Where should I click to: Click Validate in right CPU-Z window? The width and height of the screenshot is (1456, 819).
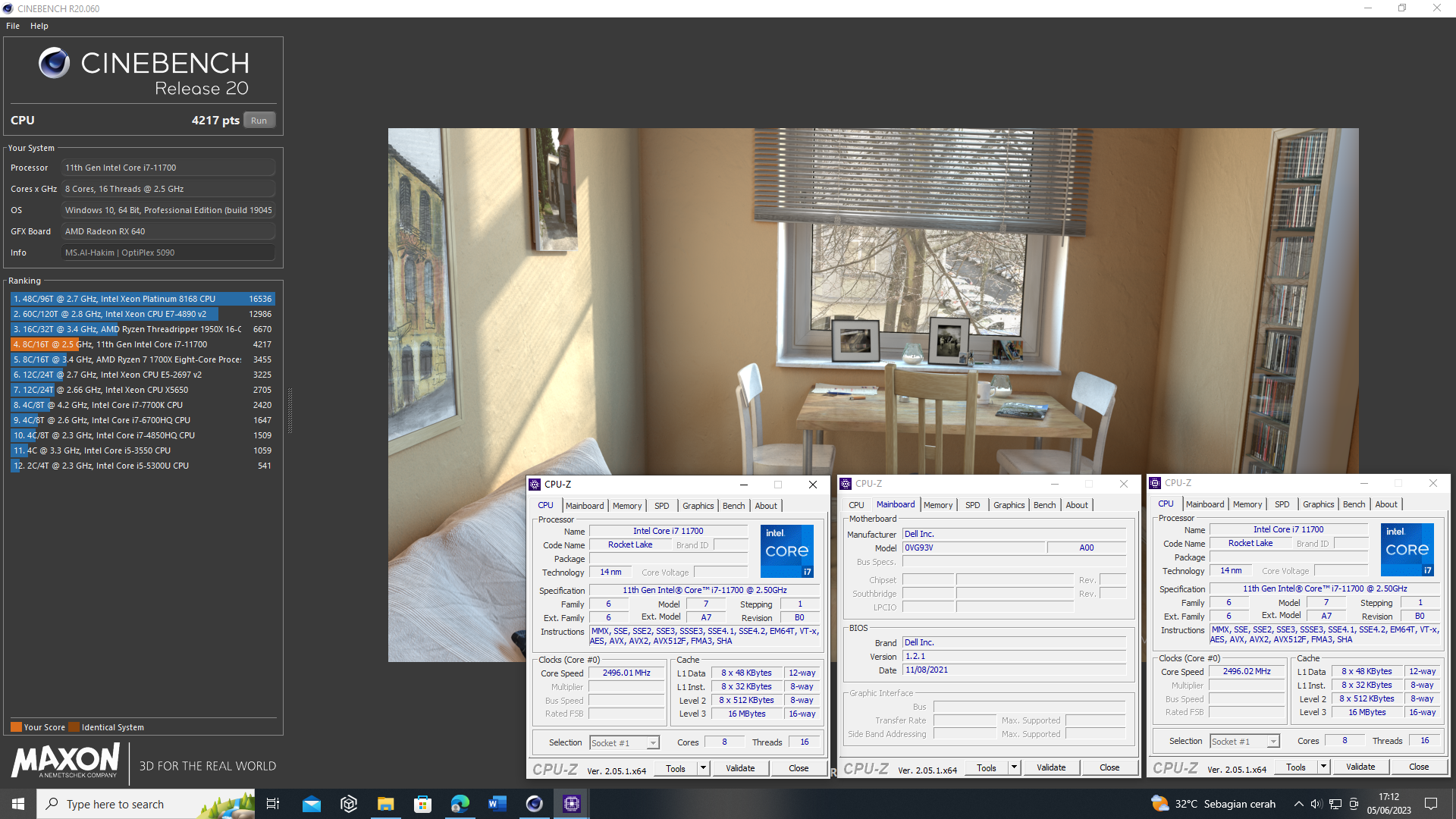pos(1360,767)
